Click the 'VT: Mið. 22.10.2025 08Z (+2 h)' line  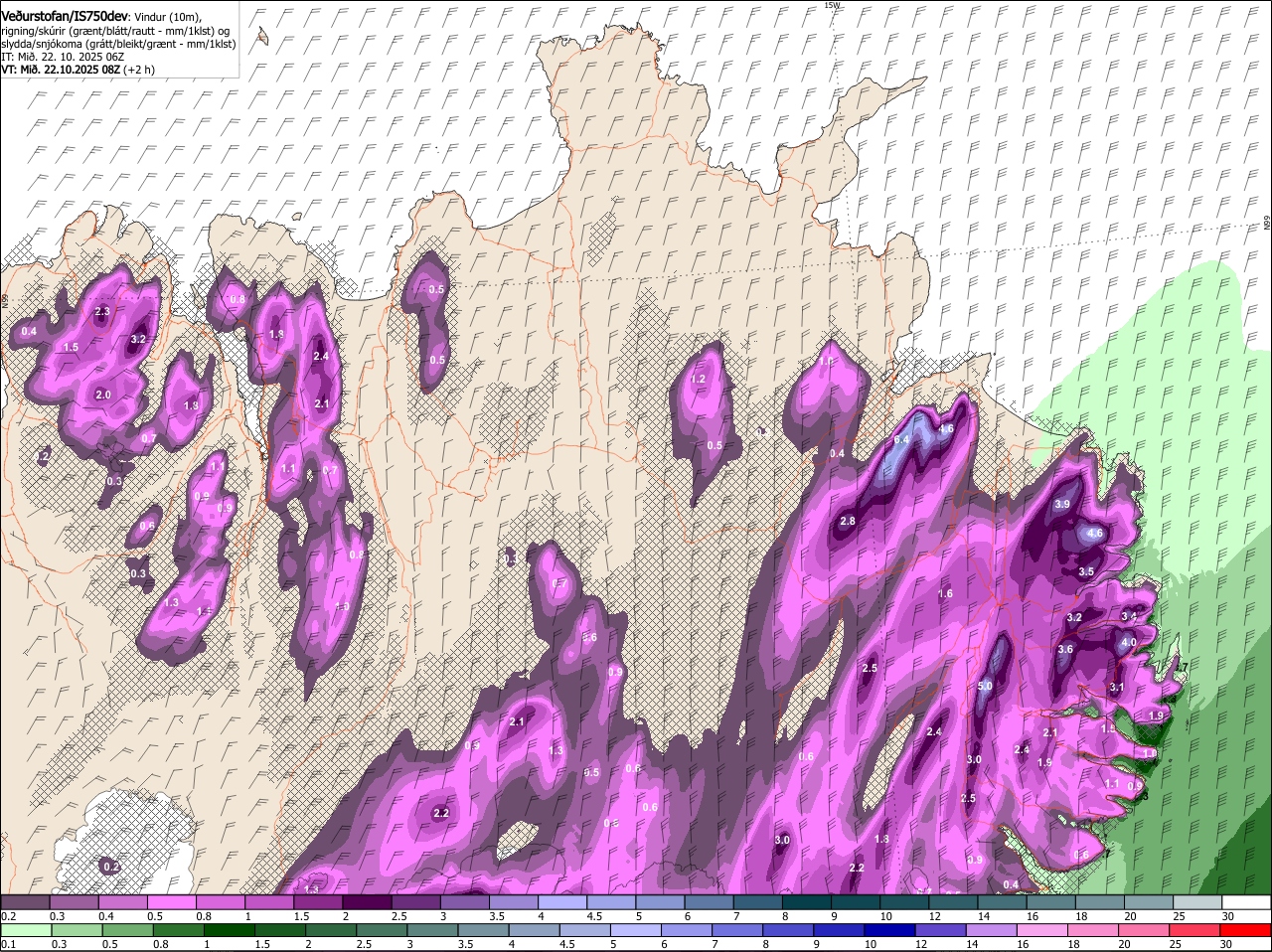(x=77, y=70)
